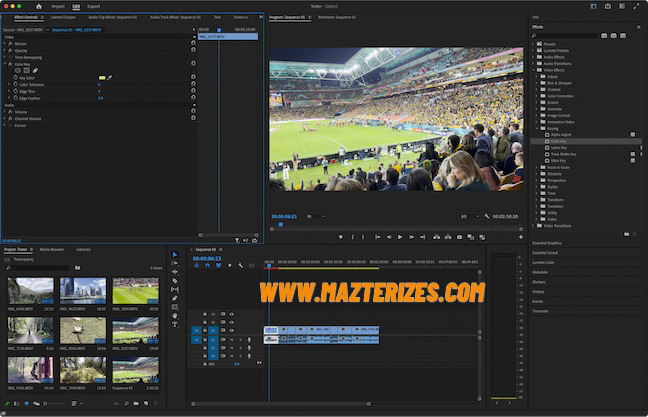The image size is (648, 417).
Task: Expand the Video Transitions folder
Action: pyautogui.click(x=533, y=226)
